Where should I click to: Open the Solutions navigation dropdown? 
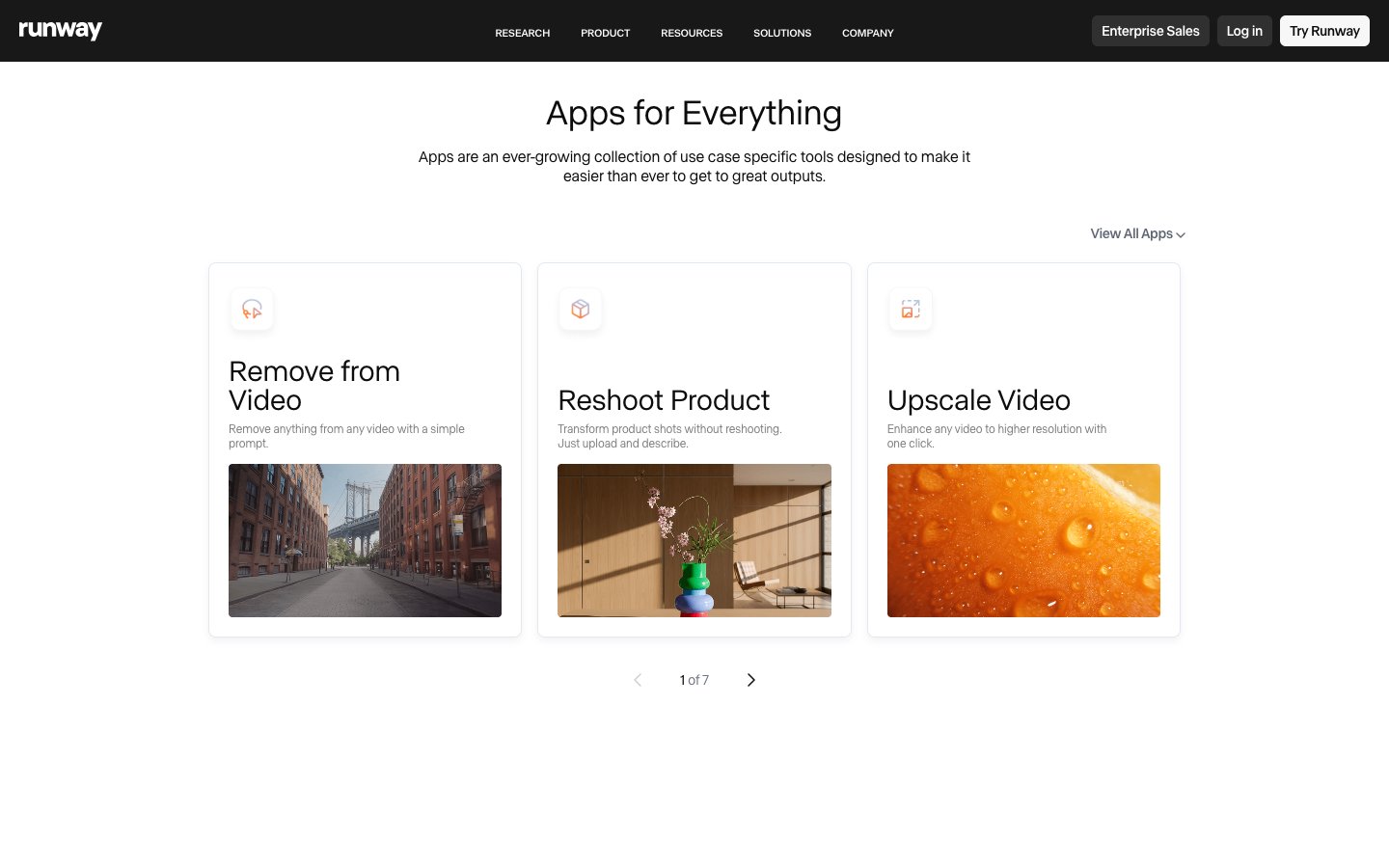point(781,33)
